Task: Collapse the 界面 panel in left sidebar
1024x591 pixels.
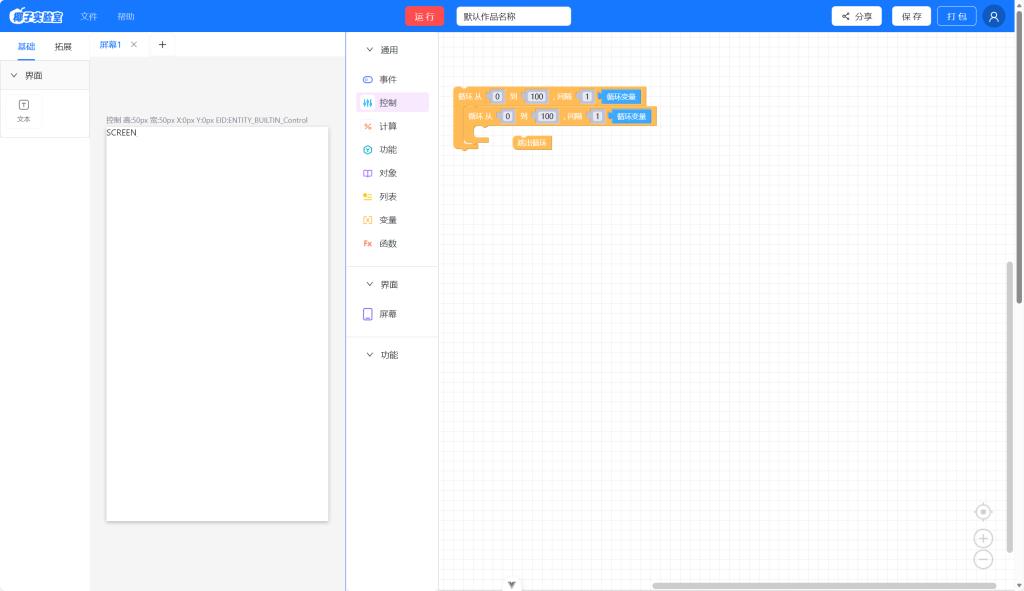Action: click(14, 75)
